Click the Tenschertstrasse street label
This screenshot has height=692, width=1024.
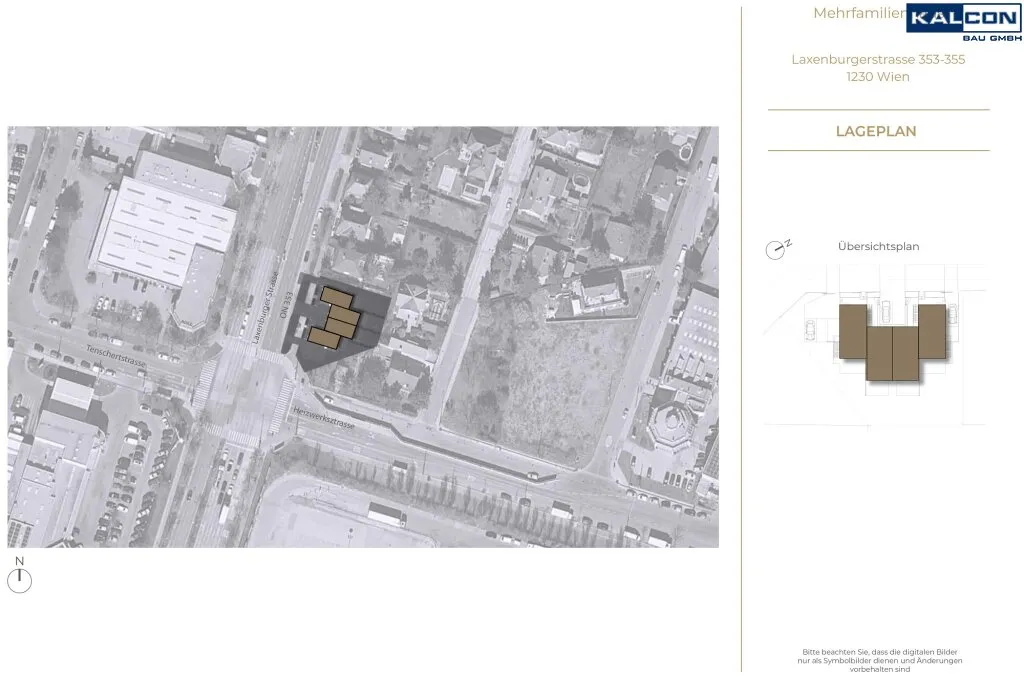[116, 356]
